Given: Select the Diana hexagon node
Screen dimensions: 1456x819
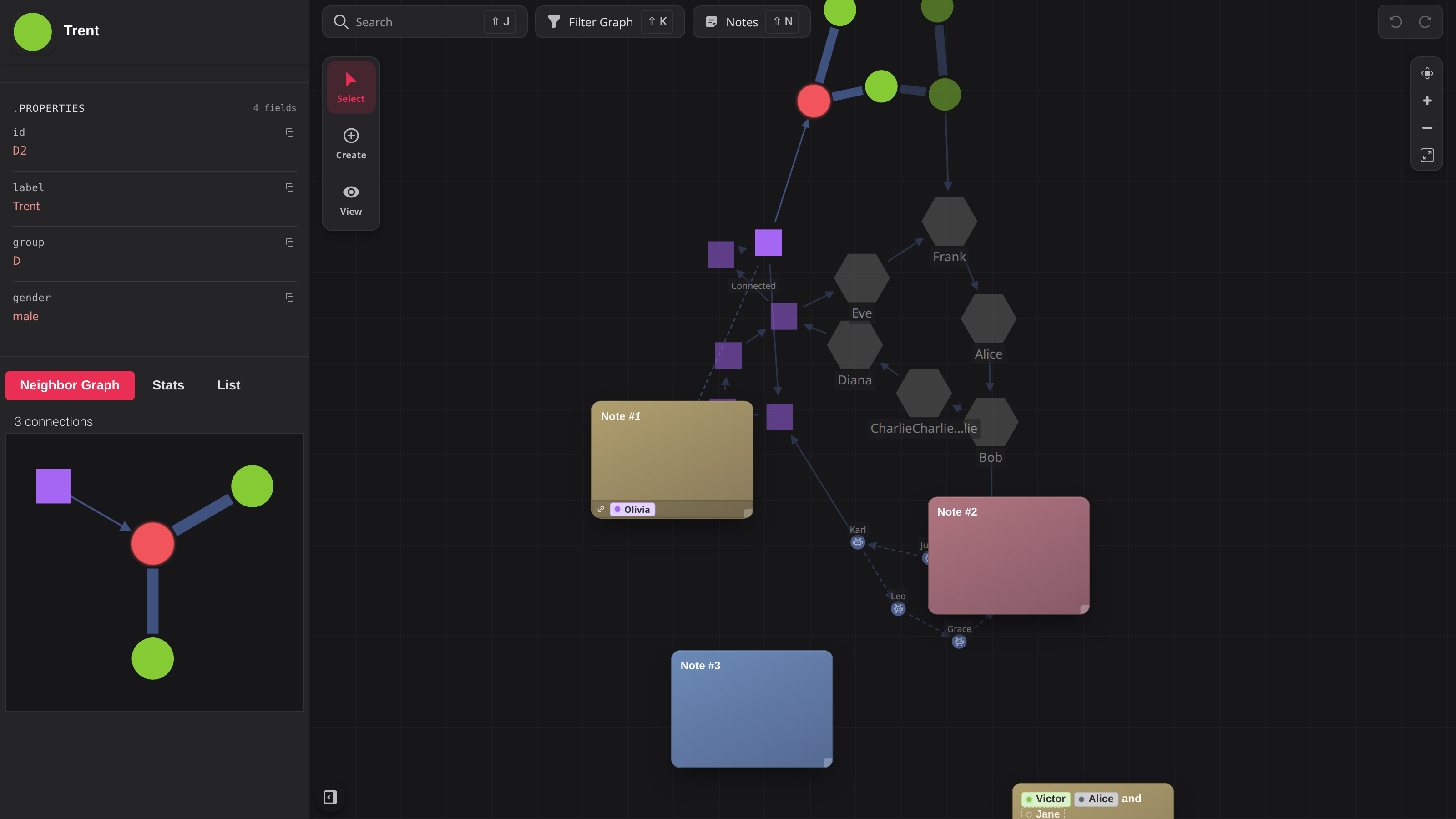Looking at the screenshot, I should (x=854, y=345).
